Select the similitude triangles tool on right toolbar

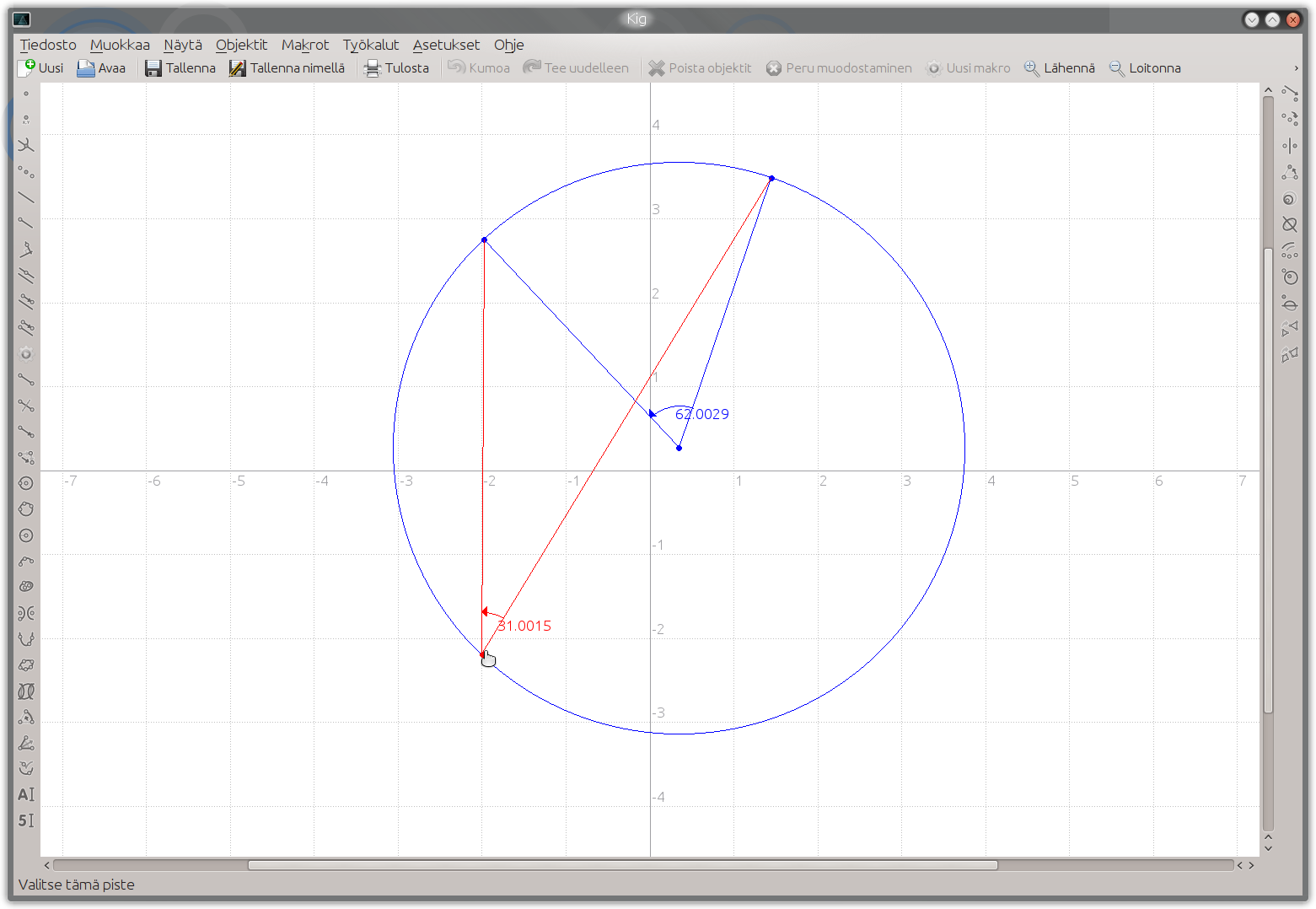click(x=1290, y=329)
